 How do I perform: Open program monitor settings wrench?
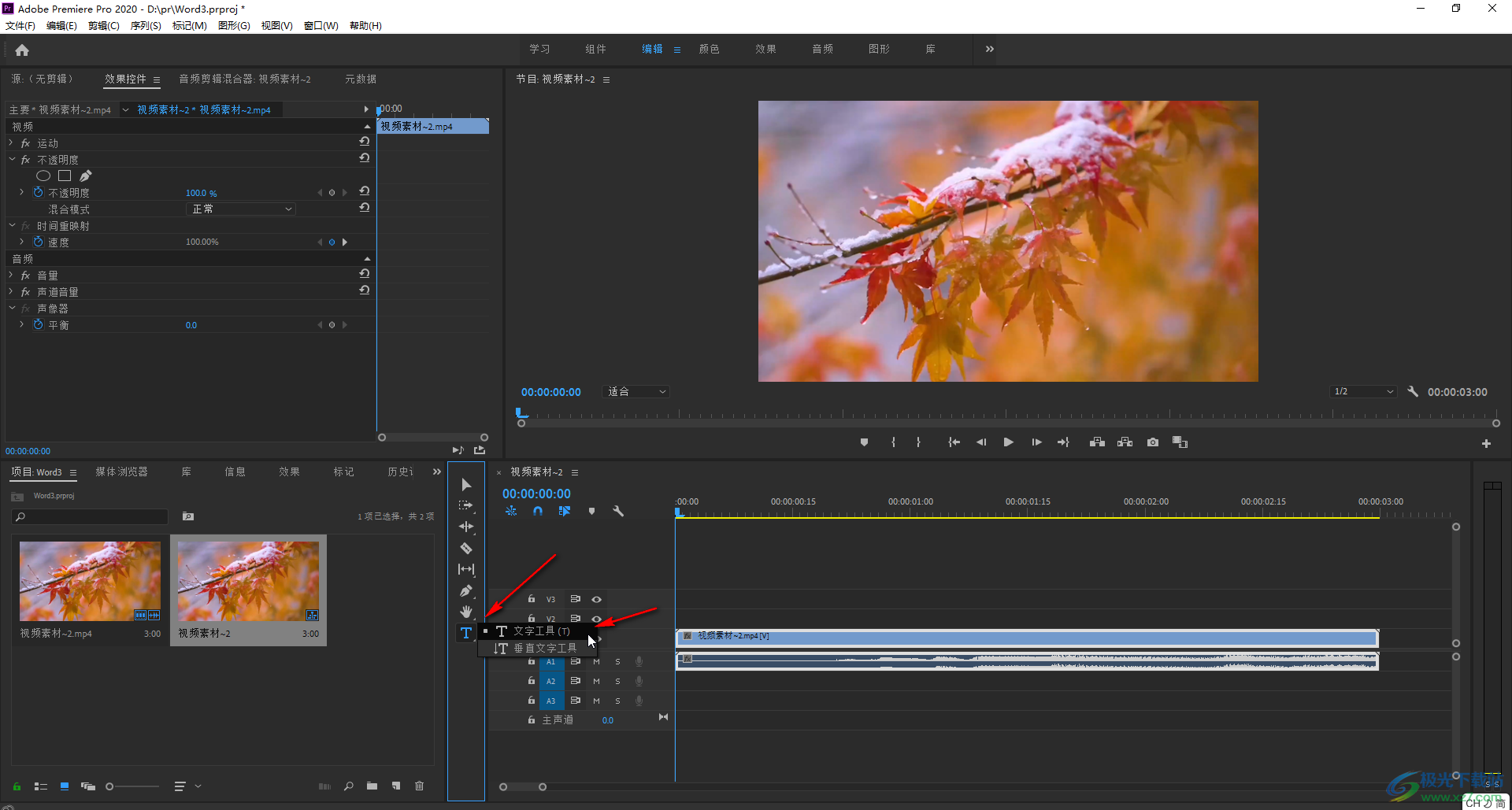click(1413, 391)
